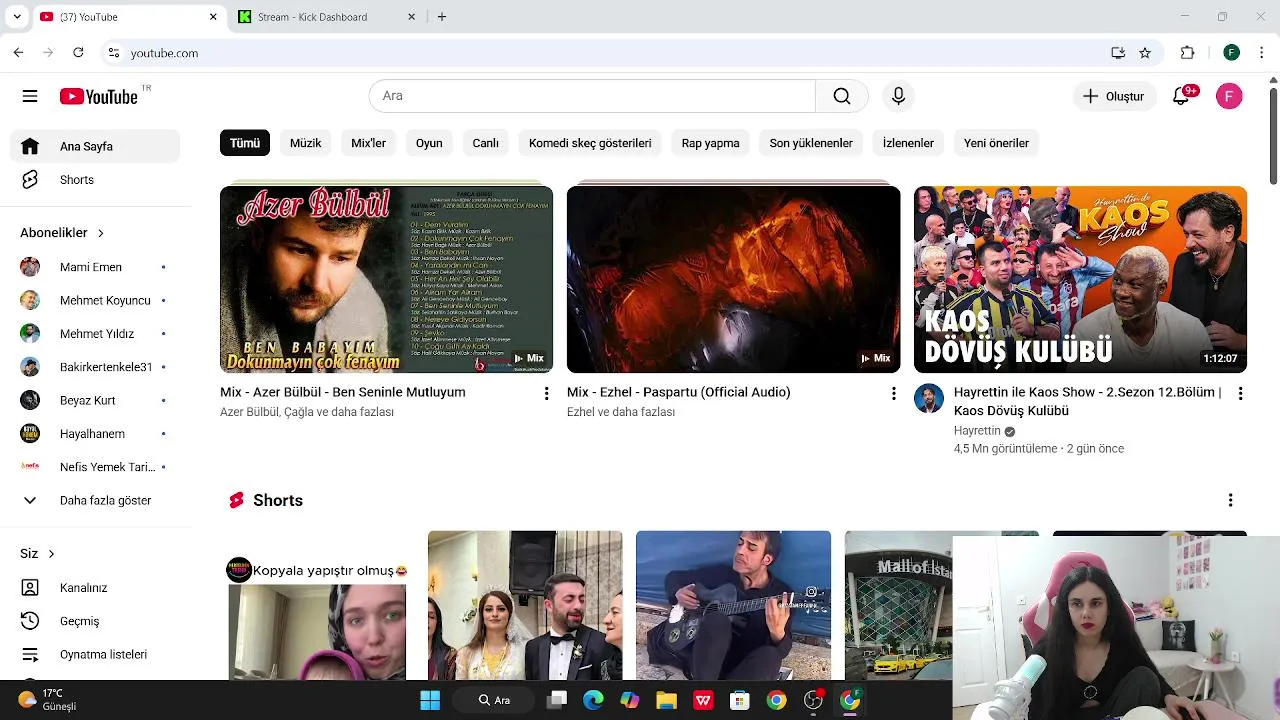Open Kaos Dövüş Kulübü video thumbnail
Viewport: 1280px width, 720px height.
point(1080,279)
